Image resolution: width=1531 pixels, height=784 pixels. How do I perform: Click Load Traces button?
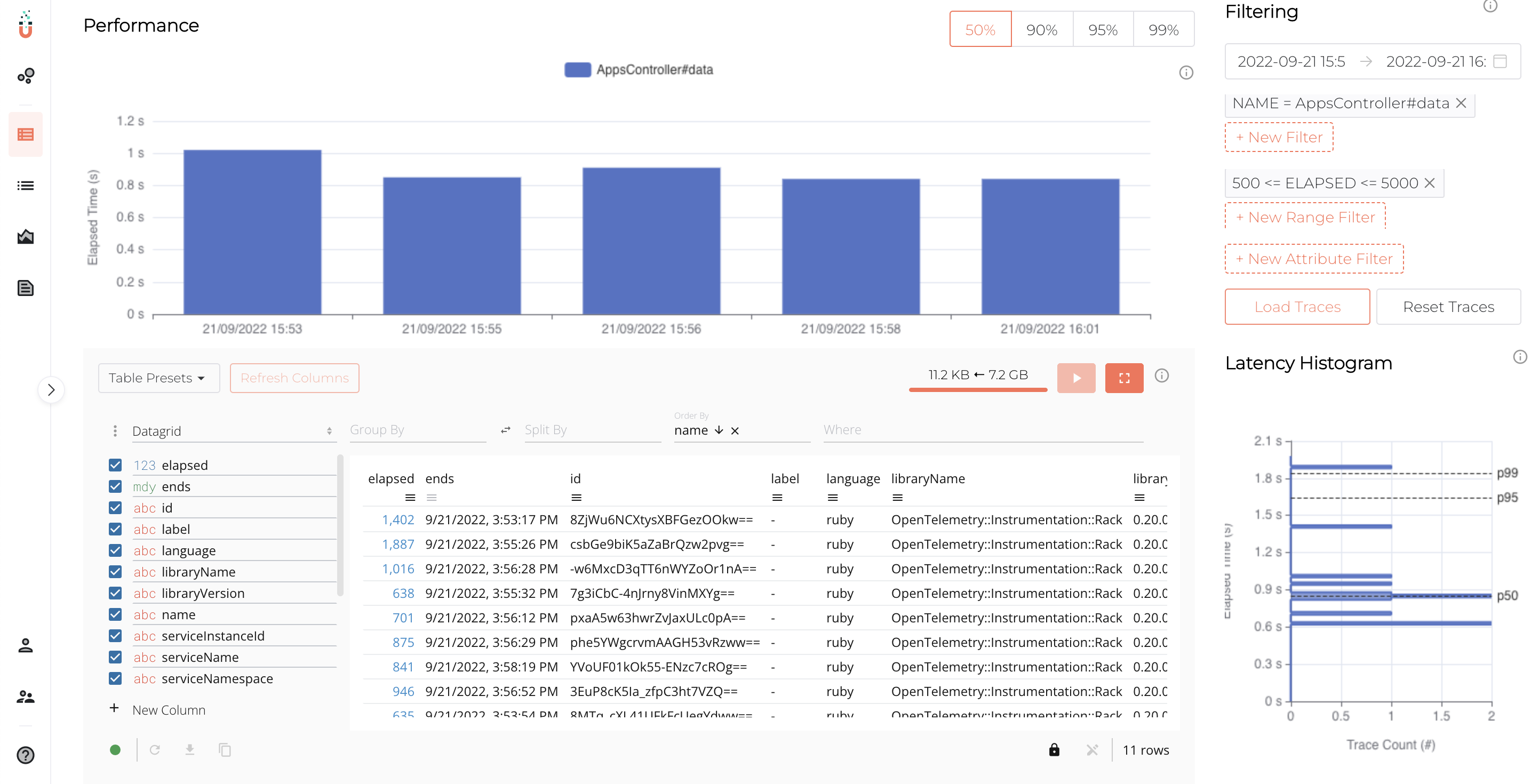click(x=1298, y=306)
